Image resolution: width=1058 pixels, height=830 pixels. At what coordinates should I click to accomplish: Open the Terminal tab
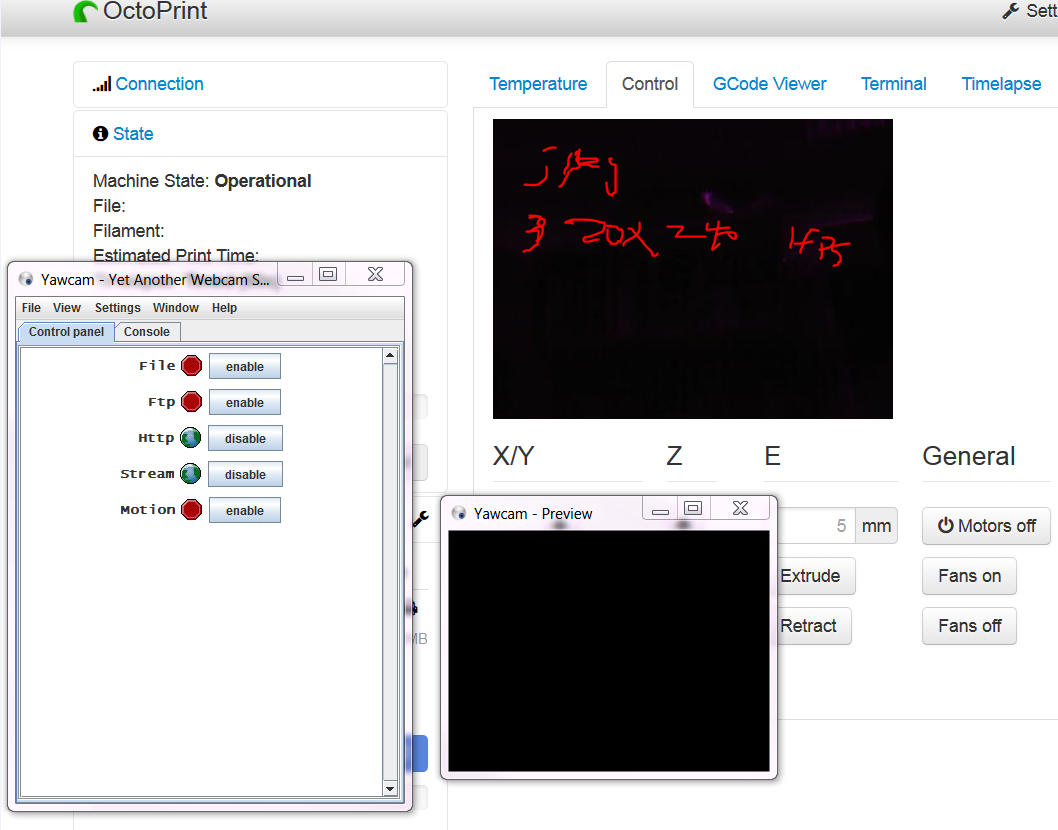(893, 84)
